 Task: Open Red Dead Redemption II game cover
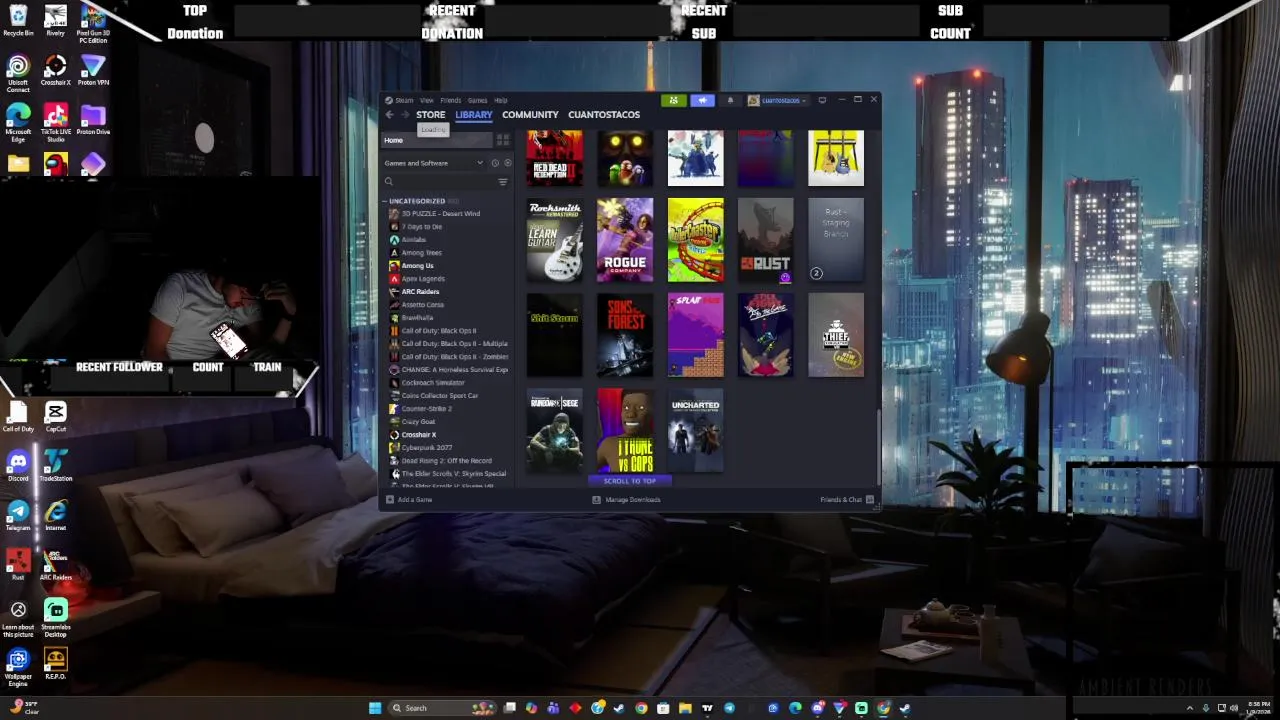[555, 158]
